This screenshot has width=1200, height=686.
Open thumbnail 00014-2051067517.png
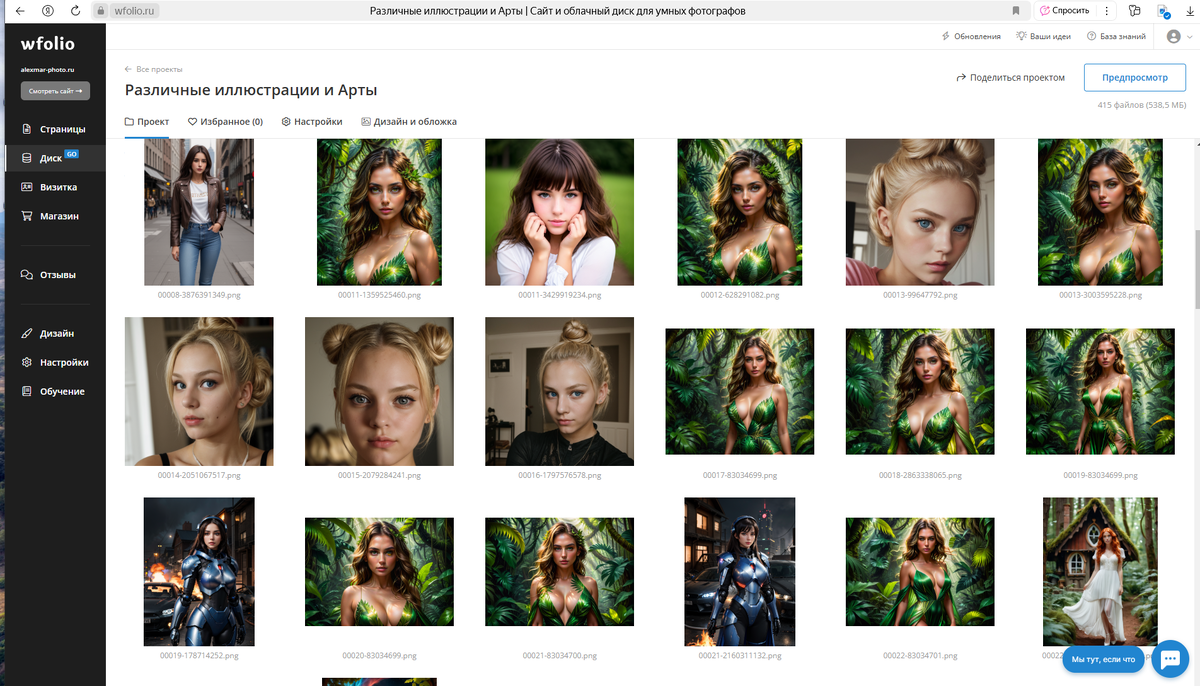tap(199, 392)
